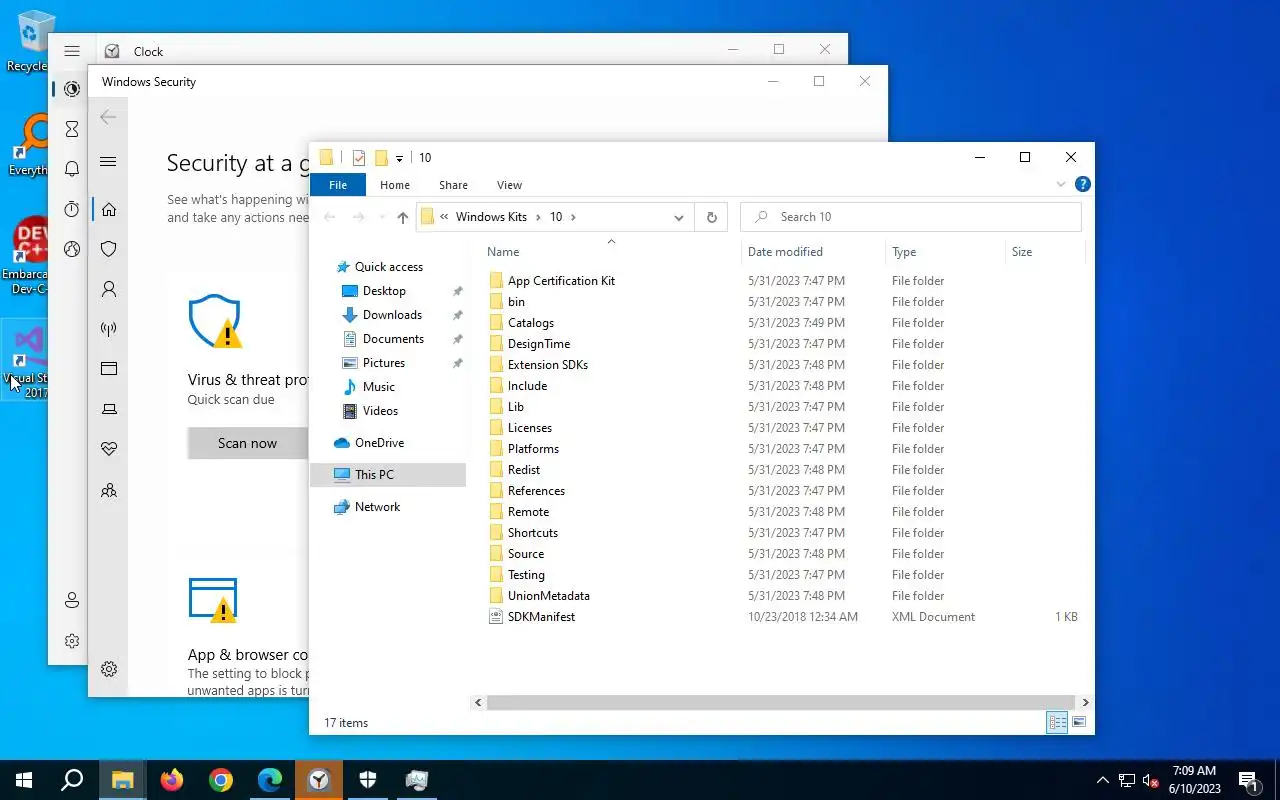Open the Home ribbon tab
Image resolution: width=1280 pixels, height=800 pixels.
coord(395,185)
